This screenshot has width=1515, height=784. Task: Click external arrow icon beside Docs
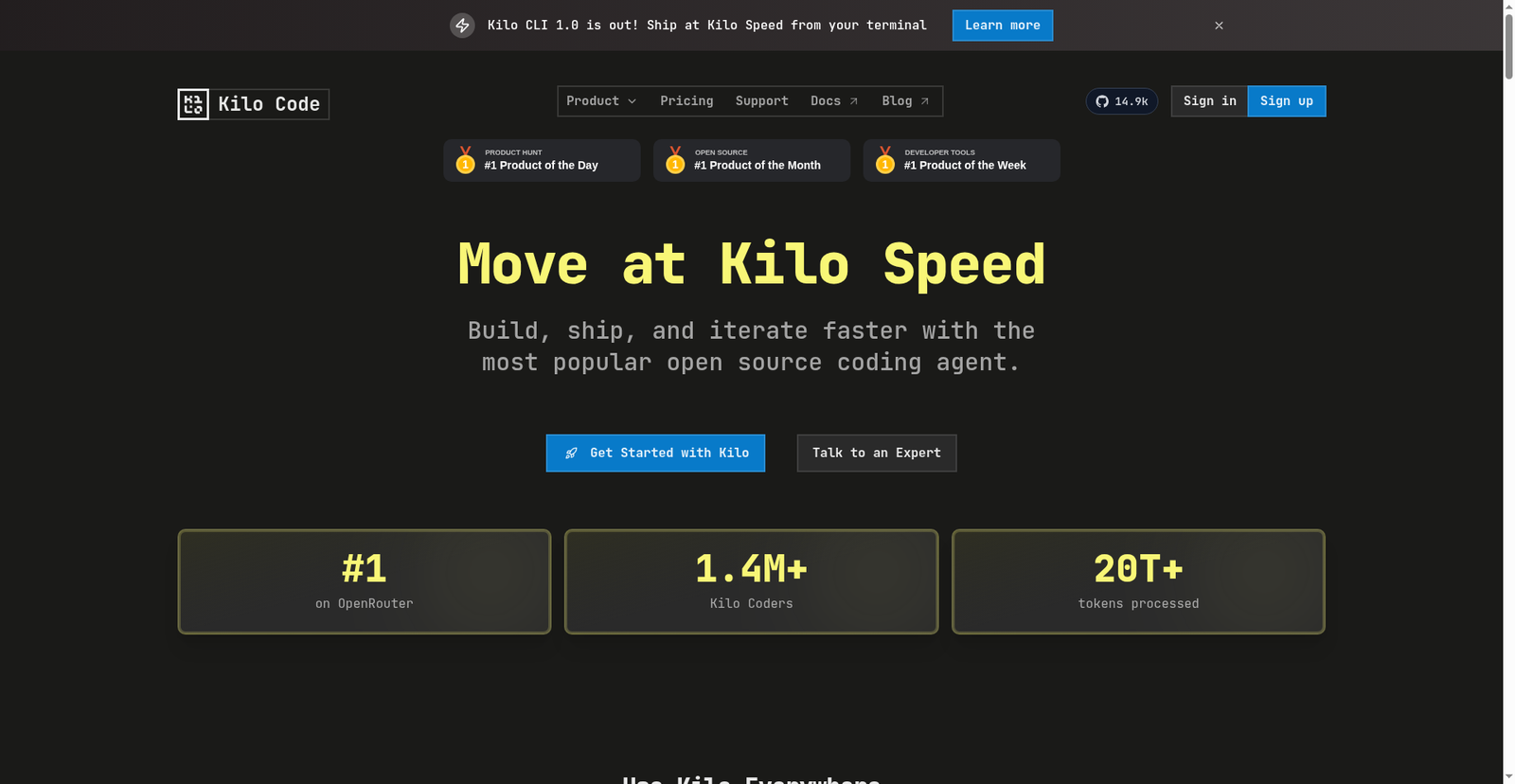(x=854, y=101)
